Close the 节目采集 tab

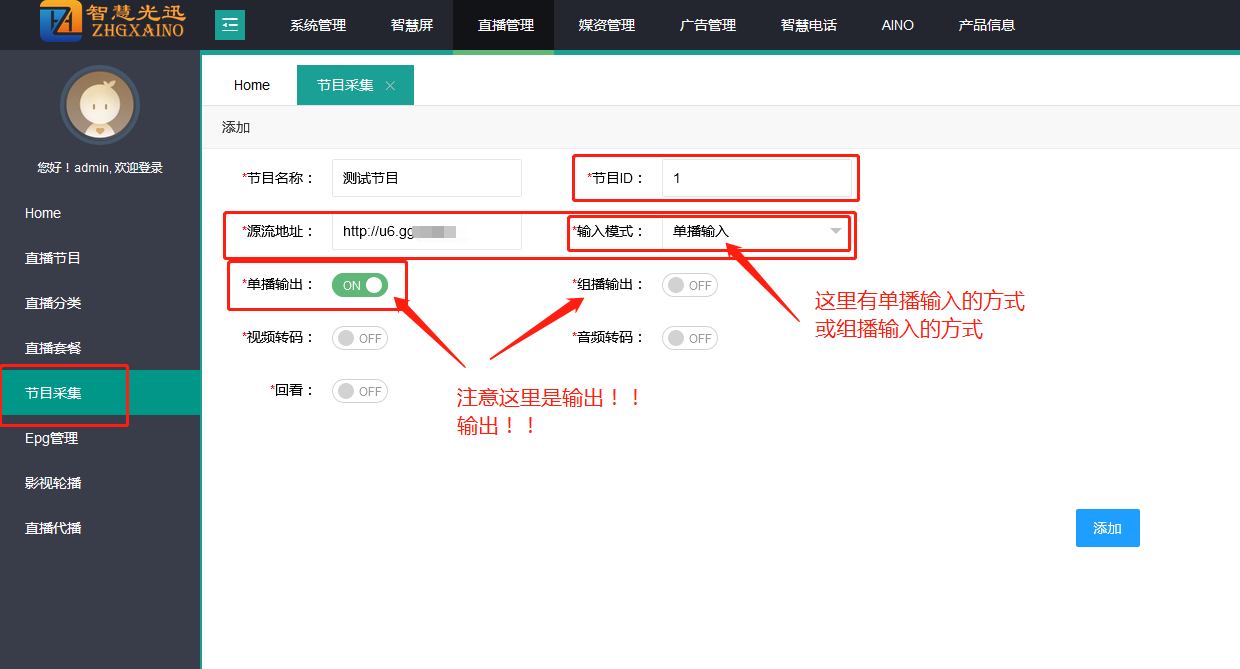pos(390,86)
